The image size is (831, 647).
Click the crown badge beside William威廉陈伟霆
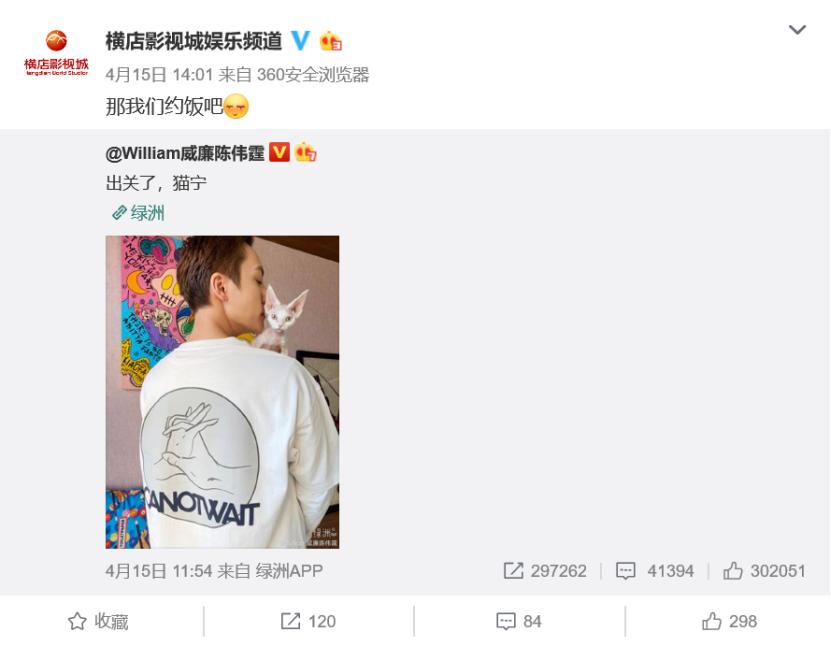pyautogui.click(x=306, y=153)
